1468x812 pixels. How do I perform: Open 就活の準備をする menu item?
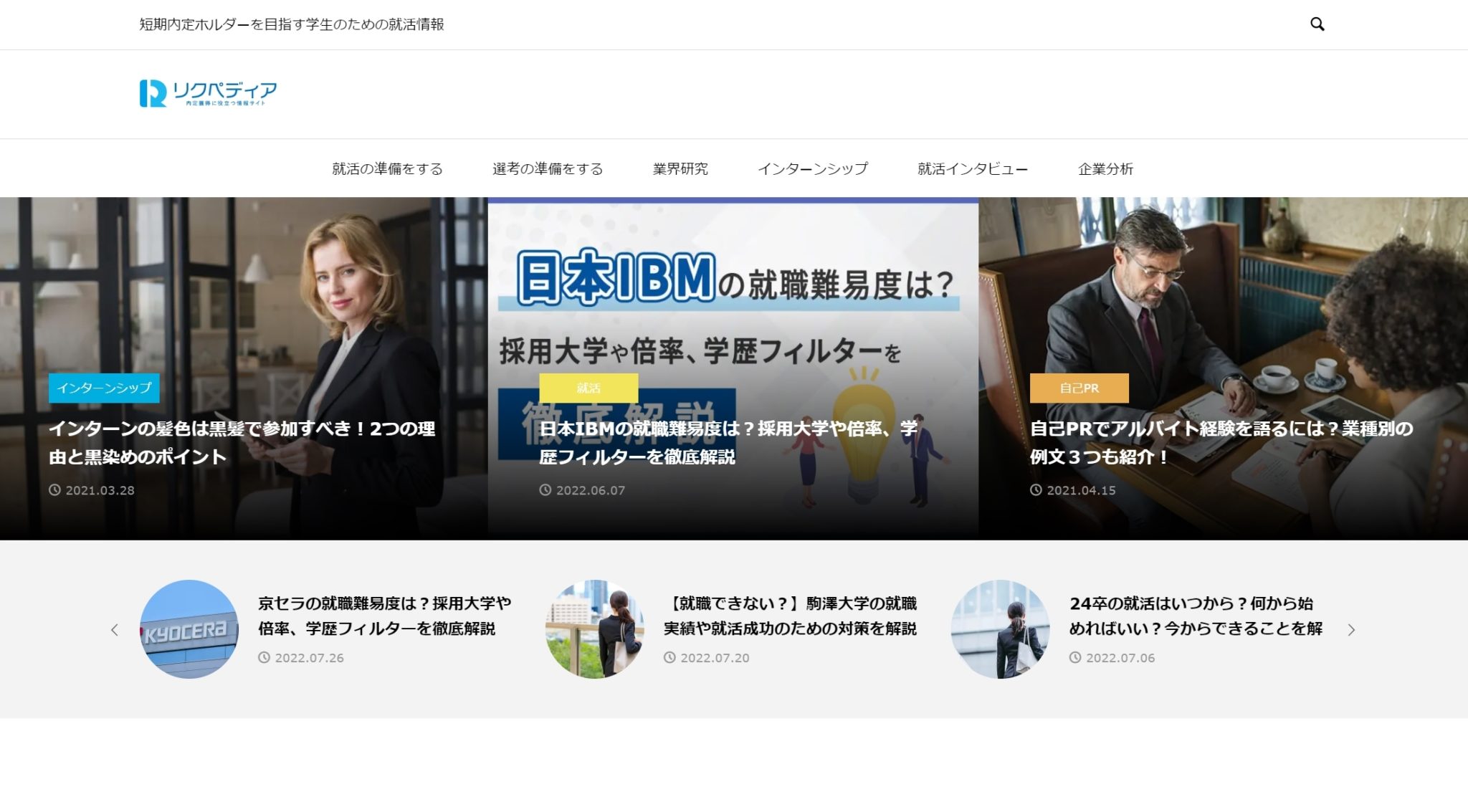pos(387,169)
